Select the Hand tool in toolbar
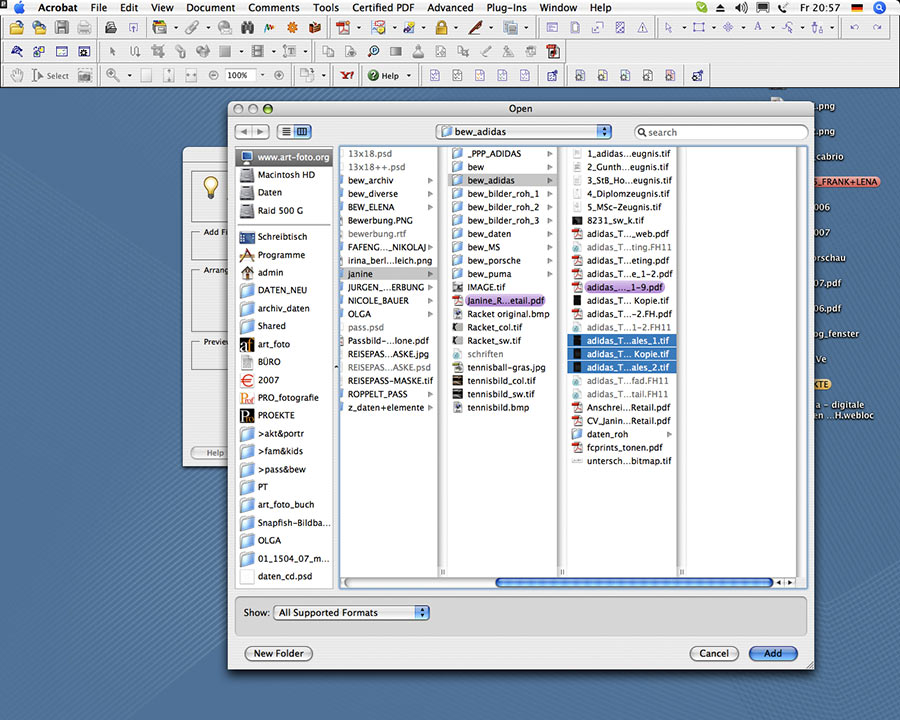This screenshot has width=900, height=720. click(x=17, y=75)
